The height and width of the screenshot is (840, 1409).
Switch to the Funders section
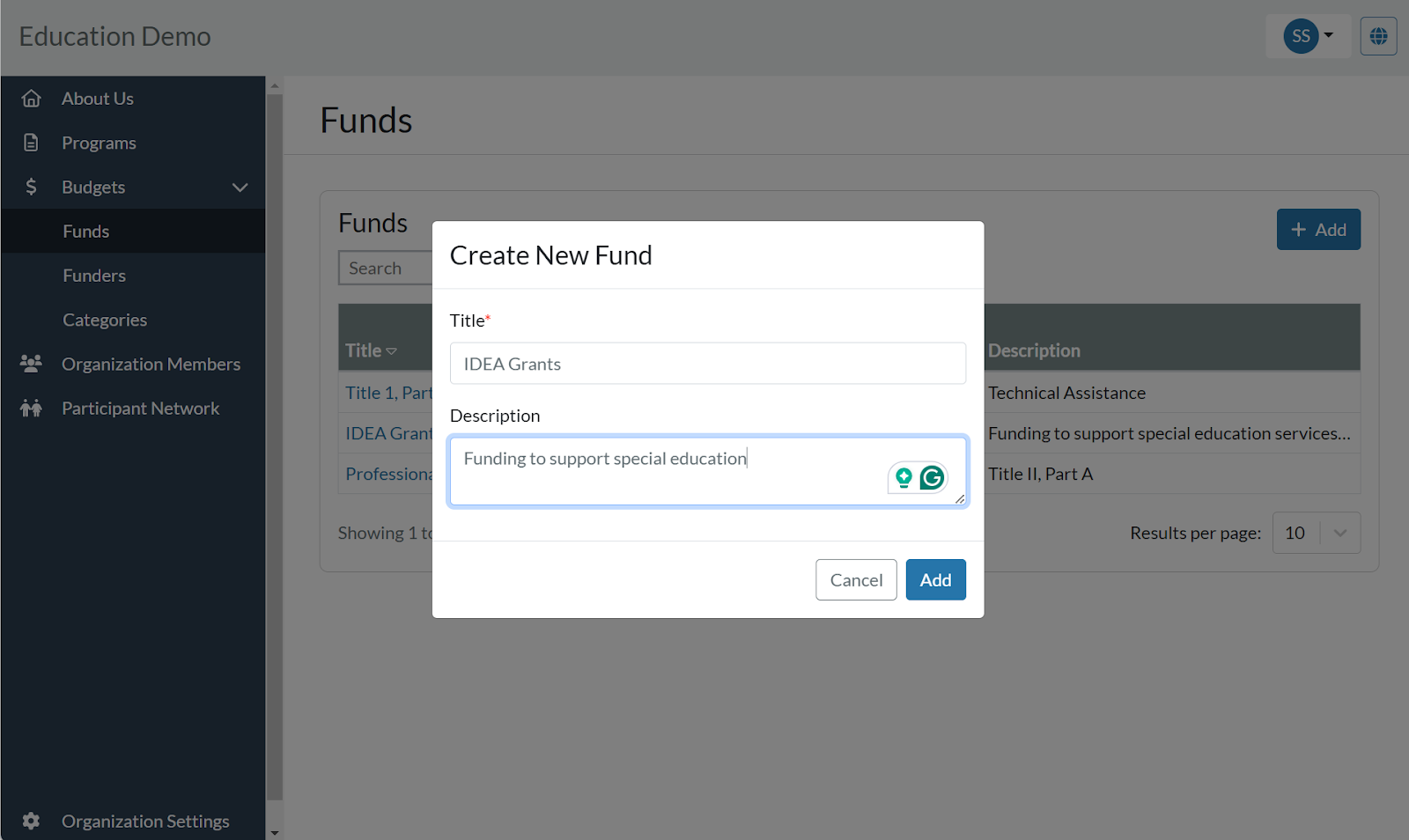pyautogui.click(x=93, y=275)
